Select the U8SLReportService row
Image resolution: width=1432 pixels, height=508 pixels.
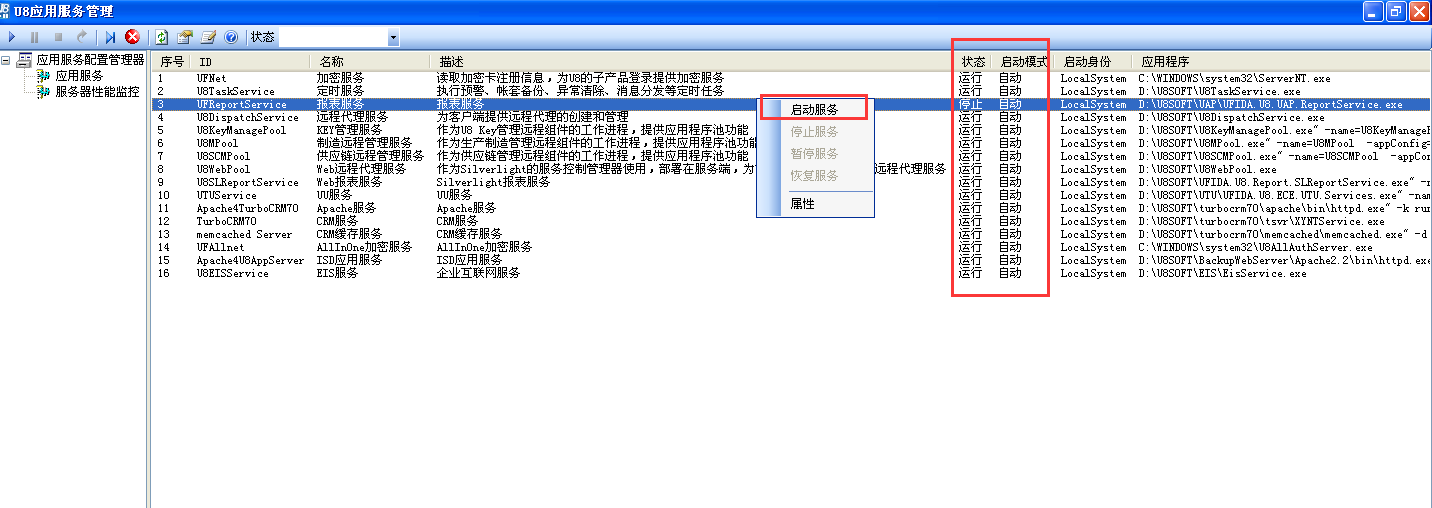coord(792,182)
